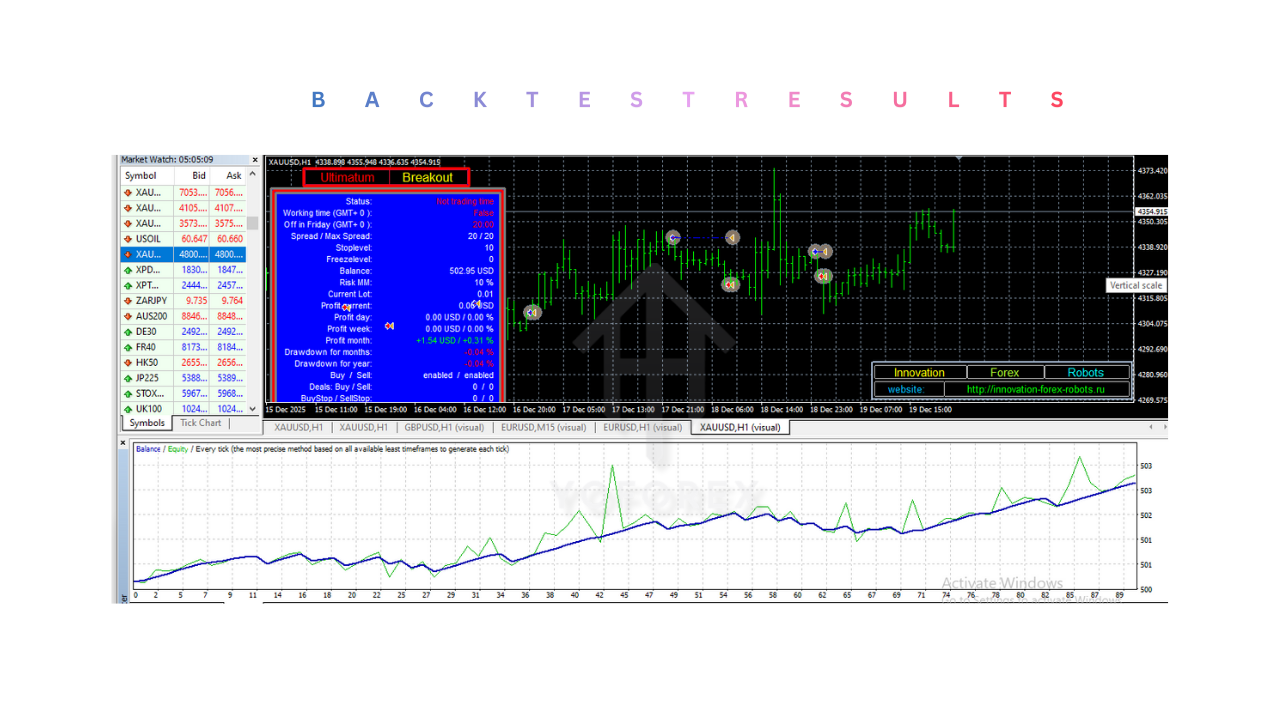Click the Vertical scale control on the chart edge
This screenshot has width=1280, height=720.
tap(1136, 285)
